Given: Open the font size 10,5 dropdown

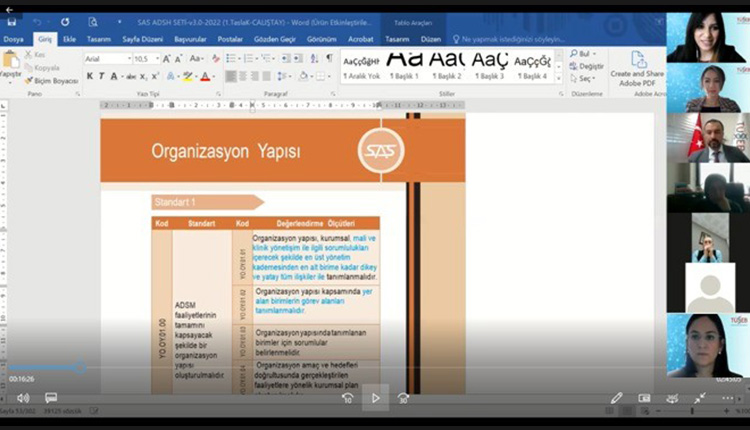Looking at the screenshot, I should [145, 59].
